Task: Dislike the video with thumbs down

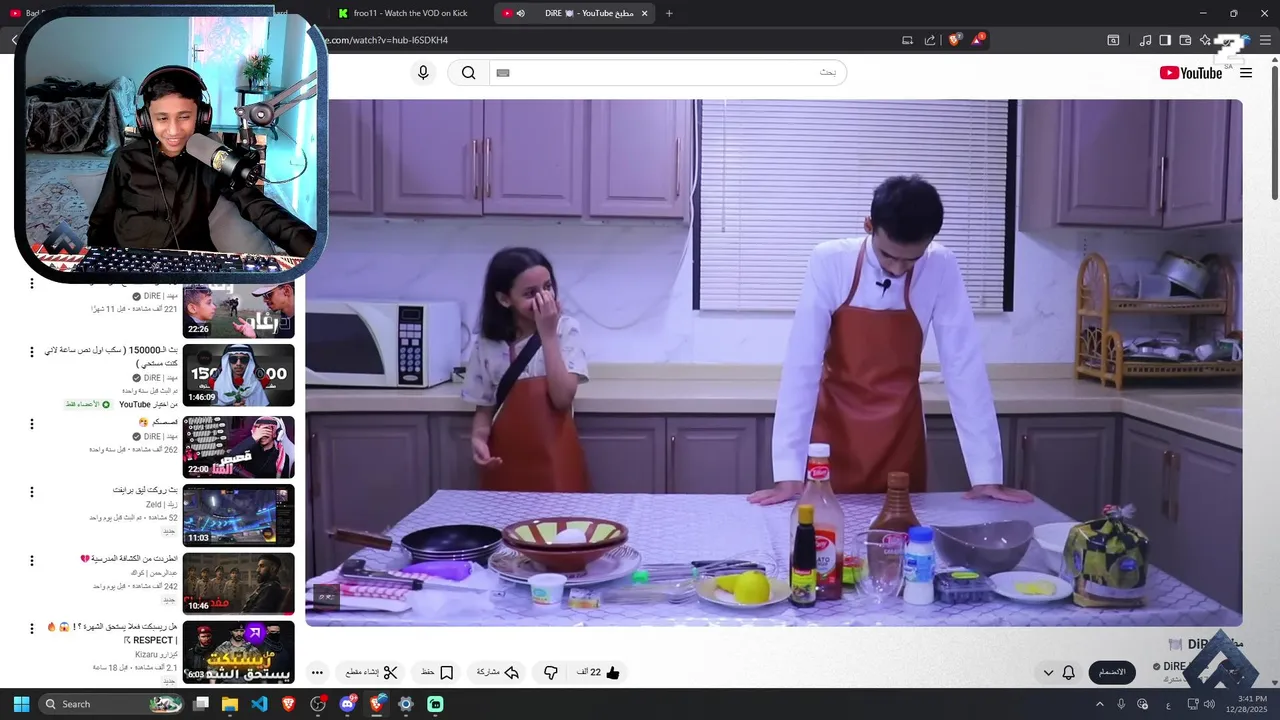Action: (550, 673)
